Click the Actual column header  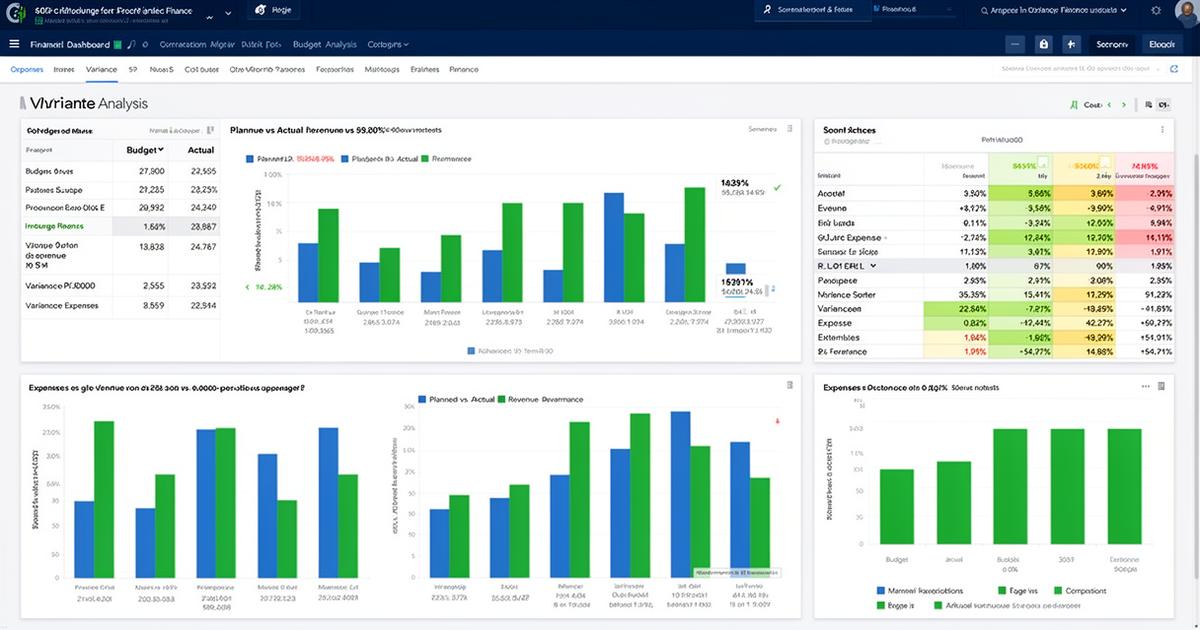[x=201, y=150]
